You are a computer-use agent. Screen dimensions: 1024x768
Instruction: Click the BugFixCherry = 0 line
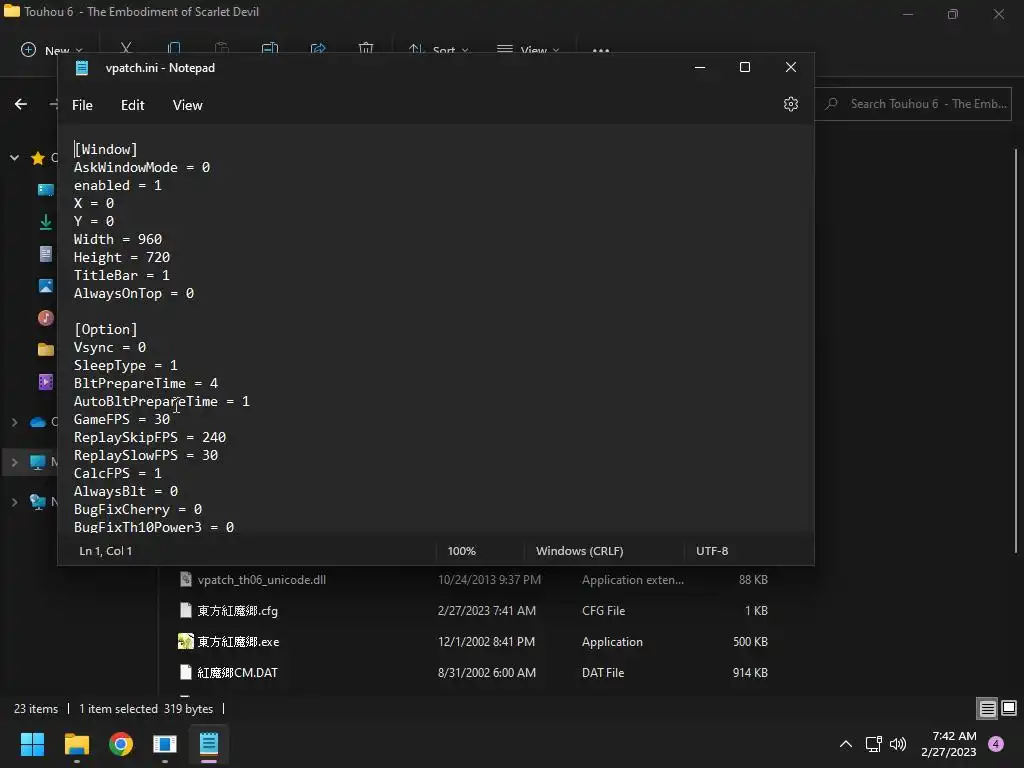click(137, 509)
